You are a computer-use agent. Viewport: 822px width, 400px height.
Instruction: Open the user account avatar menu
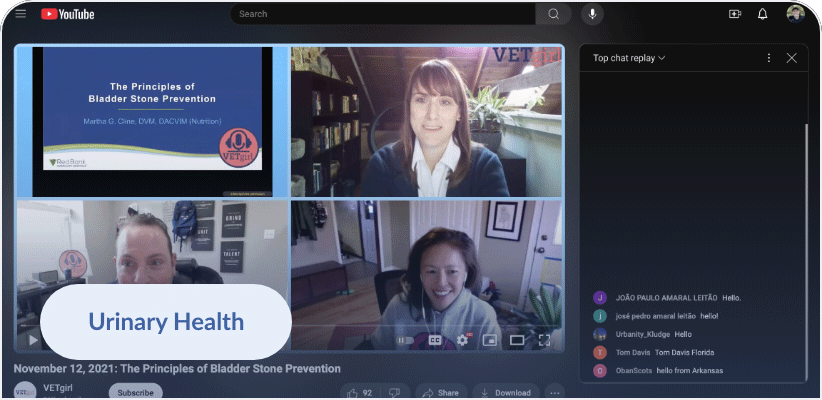tap(795, 14)
